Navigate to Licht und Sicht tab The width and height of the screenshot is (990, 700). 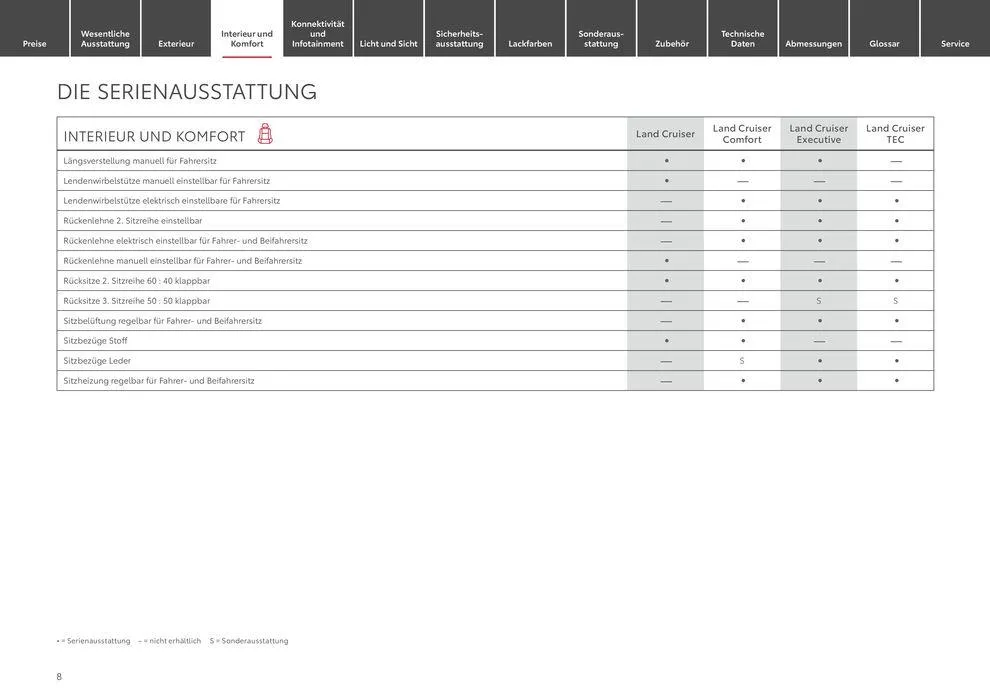(x=389, y=43)
